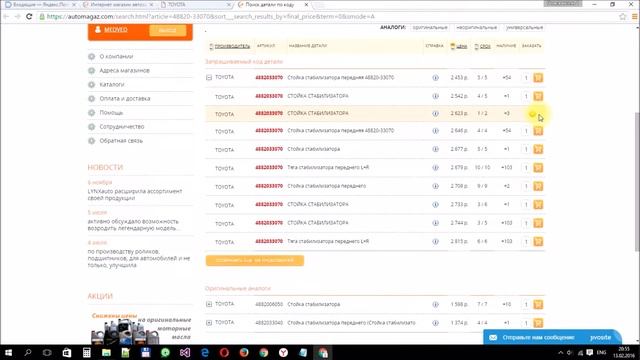Expand the Toyota 1 374 р. analog group

click(209, 323)
